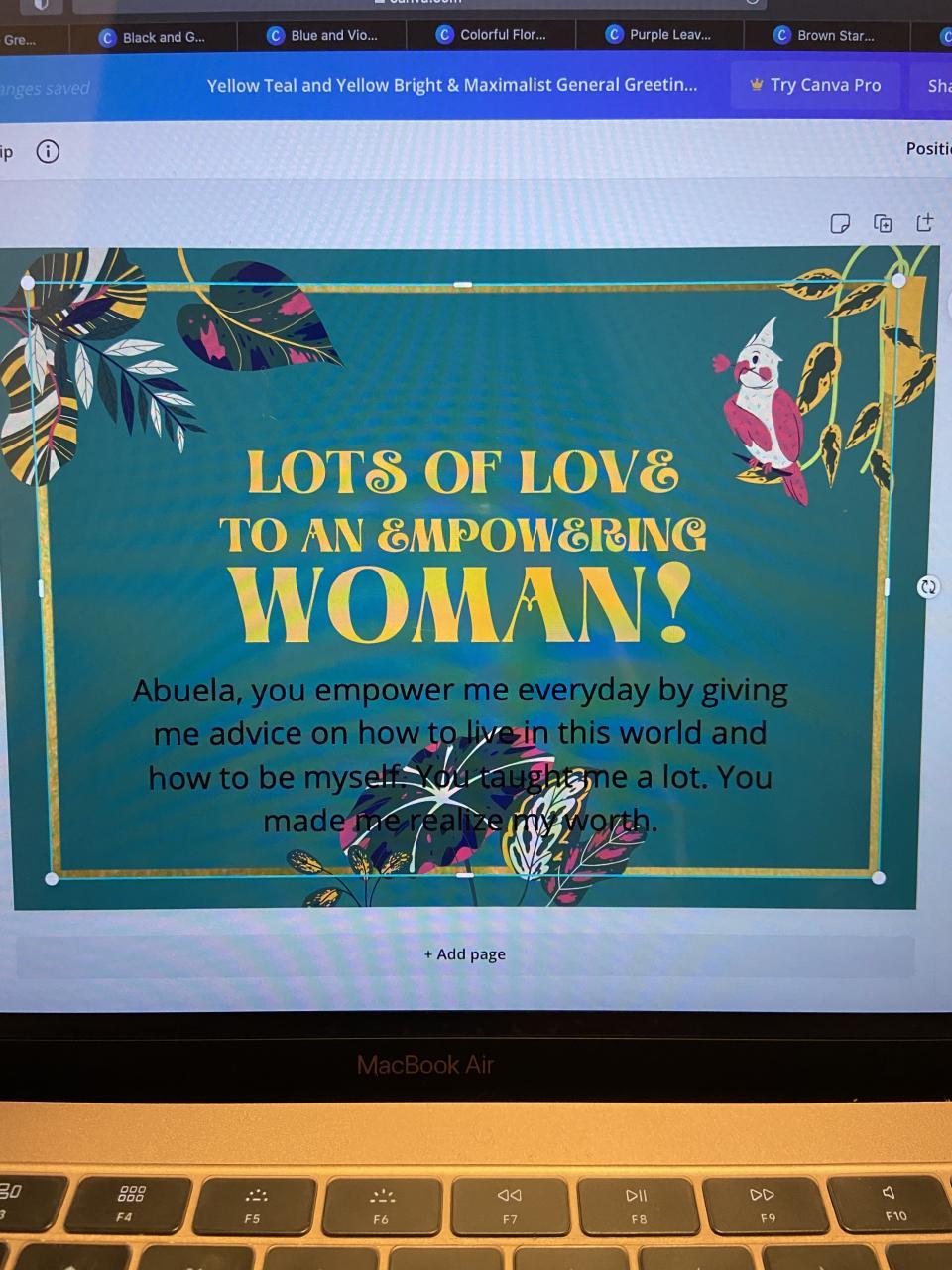Image resolution: width=952 pixels, height=1270 pixels.
Task: Click the rotate handle beside the frame
Action: (x=928, y=586)
